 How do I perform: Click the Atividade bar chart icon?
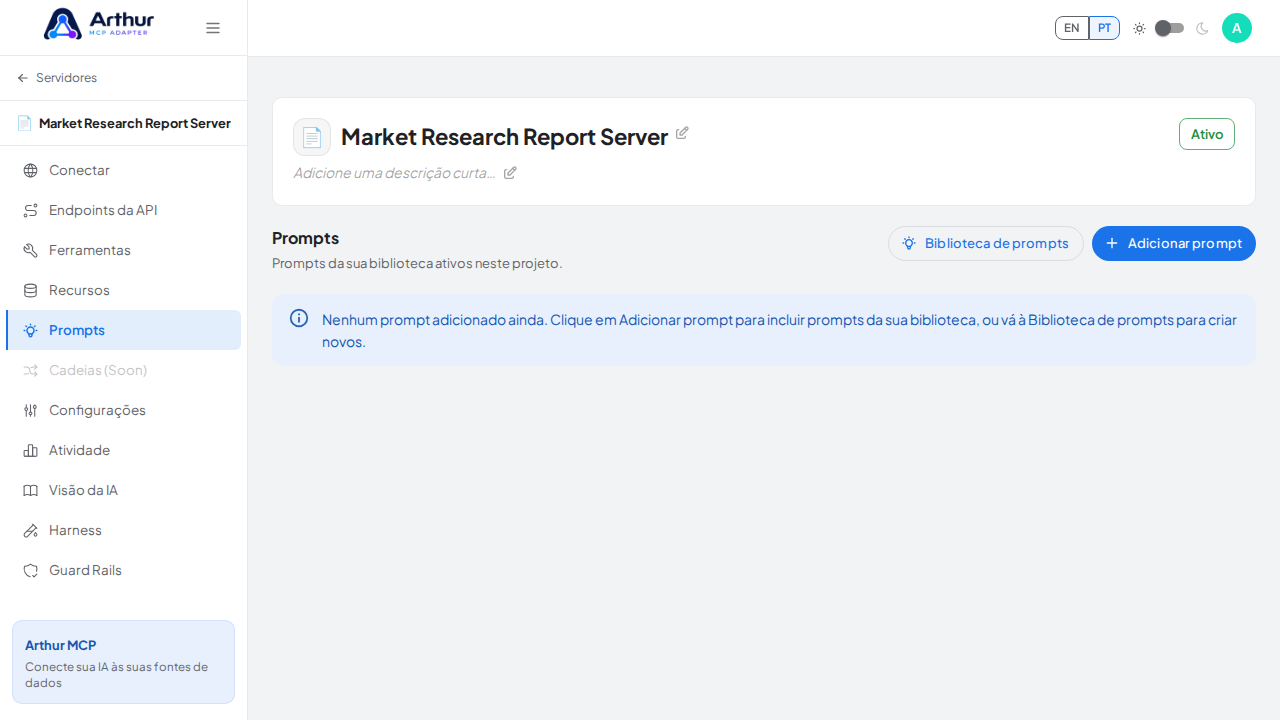[30, 450]
